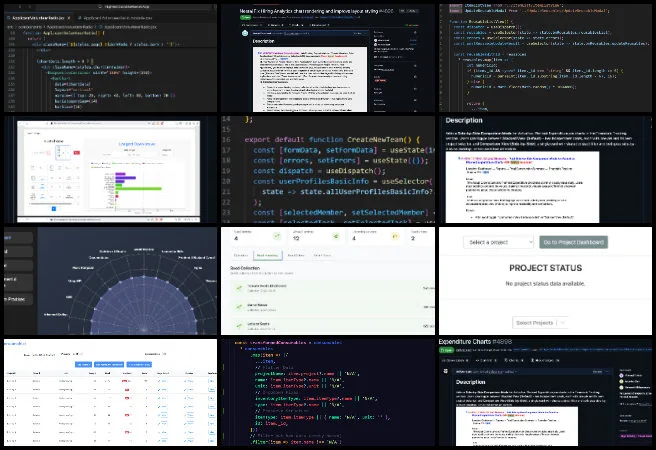Click the 'Go to Project Dashboard' button
656x450 pixels.
pos(573,242)
